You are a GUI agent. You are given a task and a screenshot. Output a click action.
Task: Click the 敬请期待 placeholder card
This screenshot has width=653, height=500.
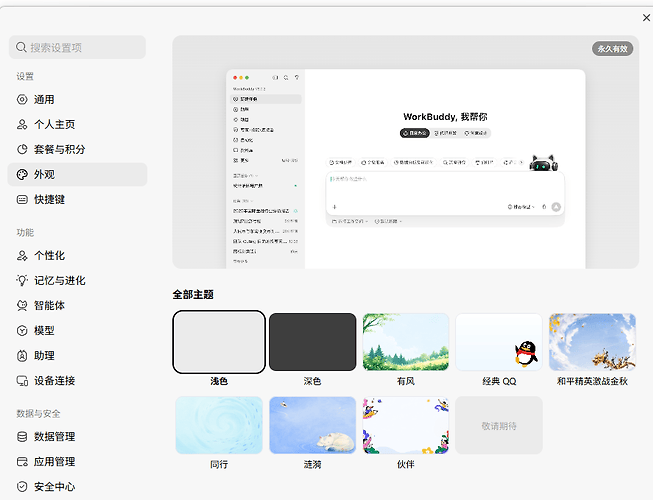click(499, 425)
